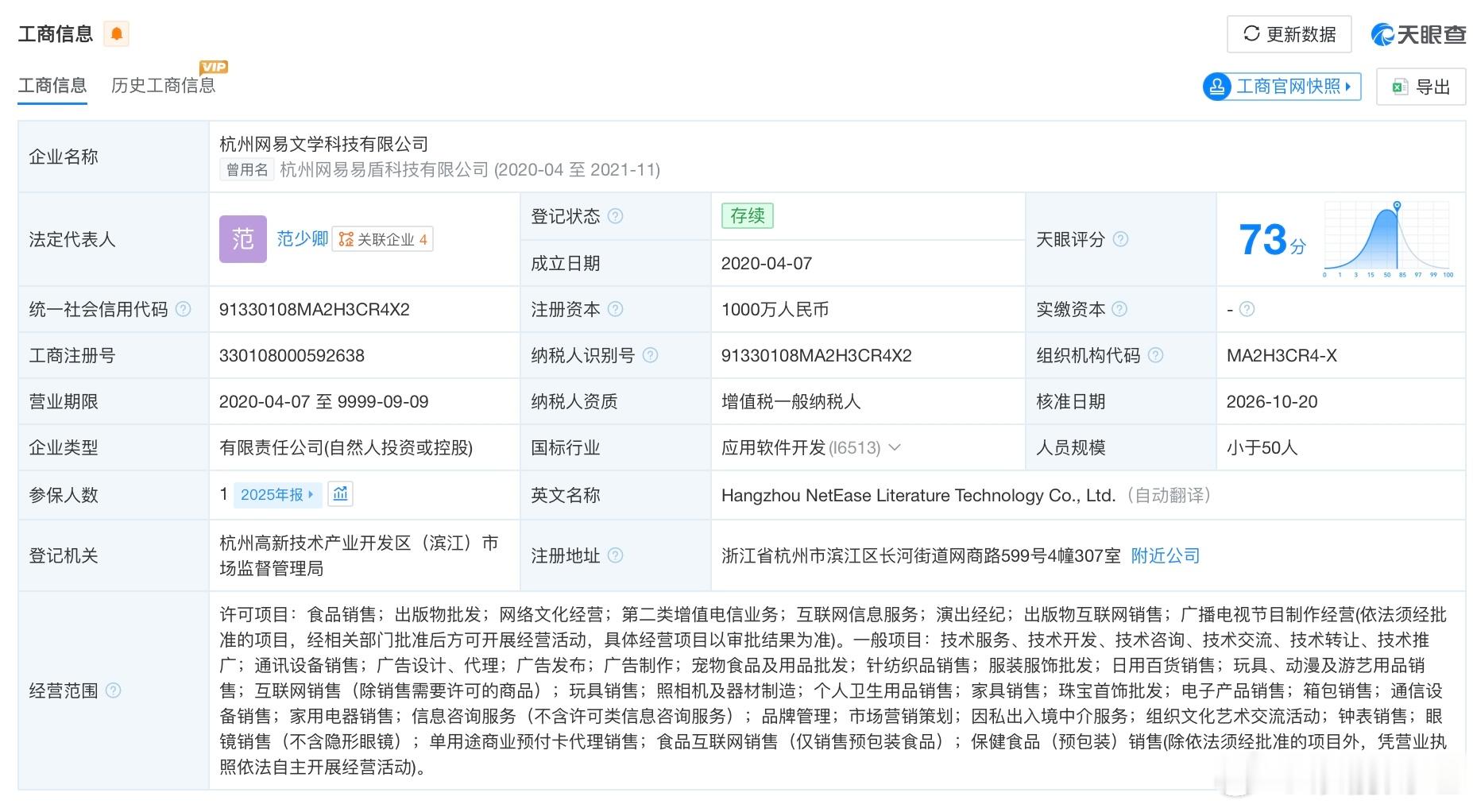Viewport: 1473px width, 812px height.
Task: Select company name 杭州网易文学科技有限公司
Action: click(323, 144)
